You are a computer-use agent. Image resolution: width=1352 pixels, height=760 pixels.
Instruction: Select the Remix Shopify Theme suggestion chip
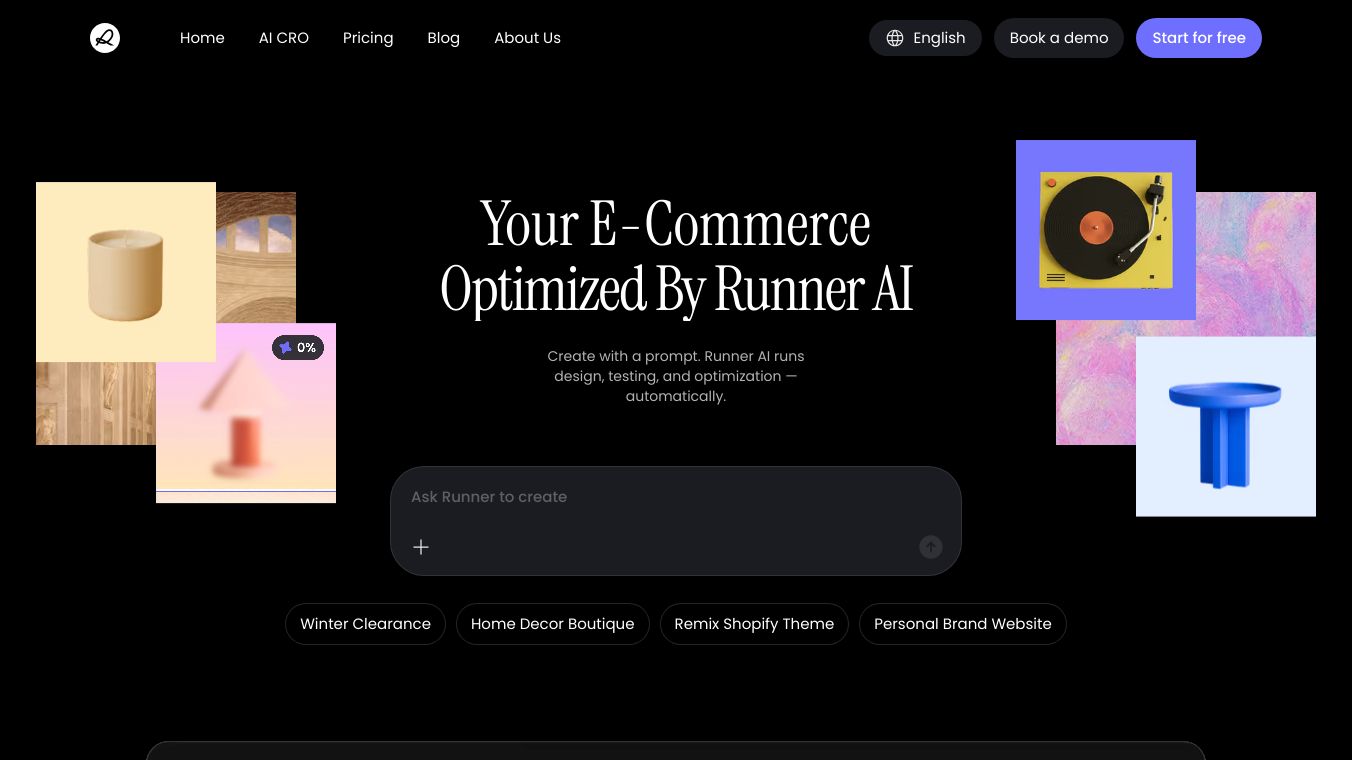[x=754, y=624]
